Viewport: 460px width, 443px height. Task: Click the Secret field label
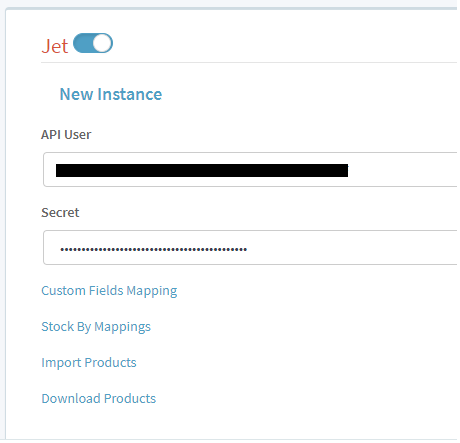[x=60, y=213]
